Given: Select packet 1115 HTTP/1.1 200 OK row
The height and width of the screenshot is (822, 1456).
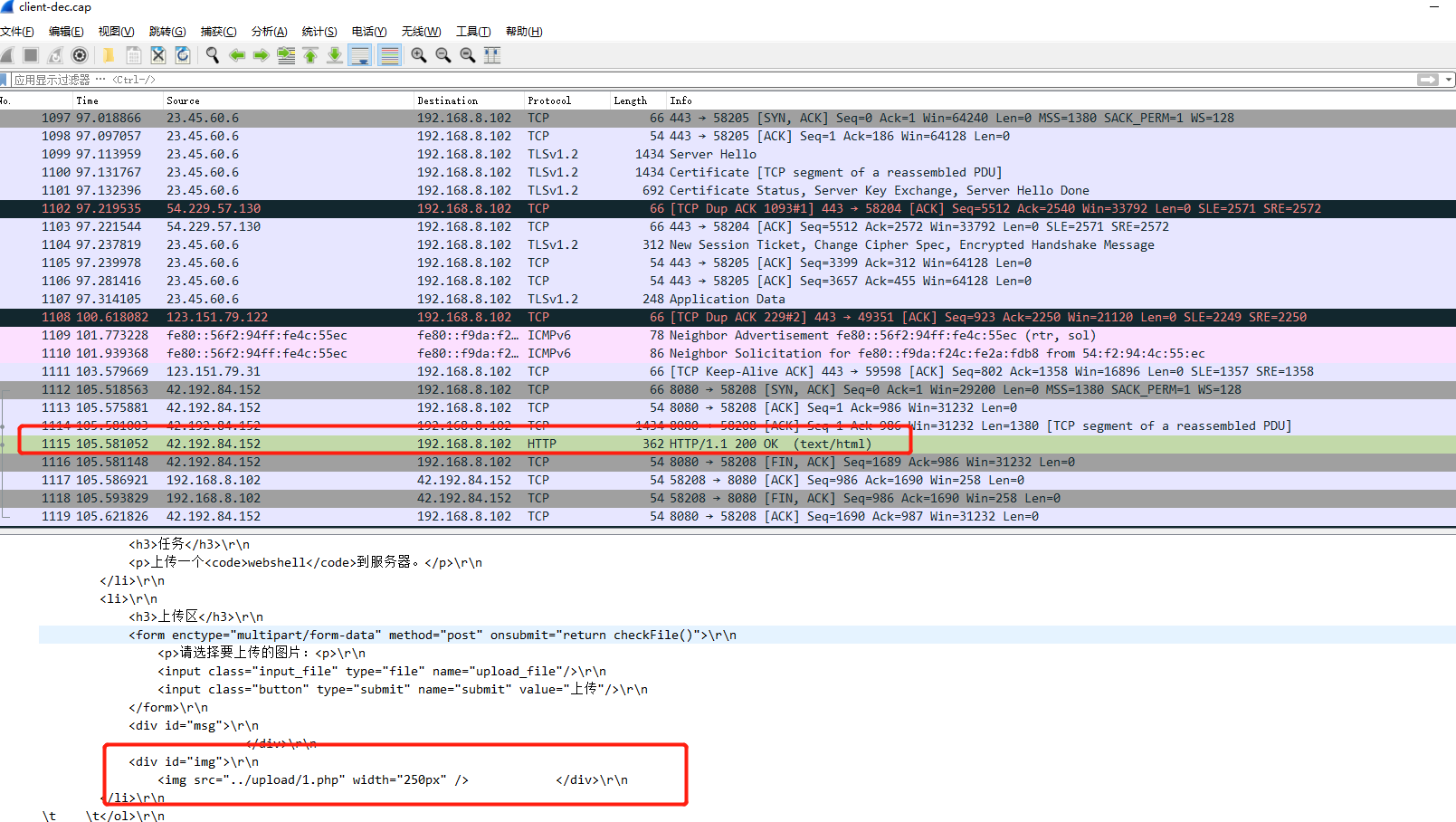Looking at the screenshot, I should (x=728, y=444).
